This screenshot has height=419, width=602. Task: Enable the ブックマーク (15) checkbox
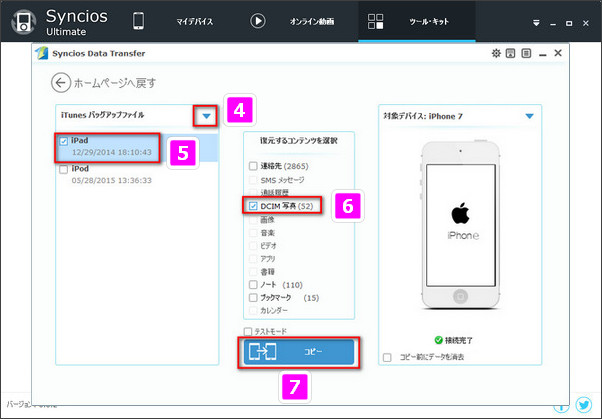[253, 298]
